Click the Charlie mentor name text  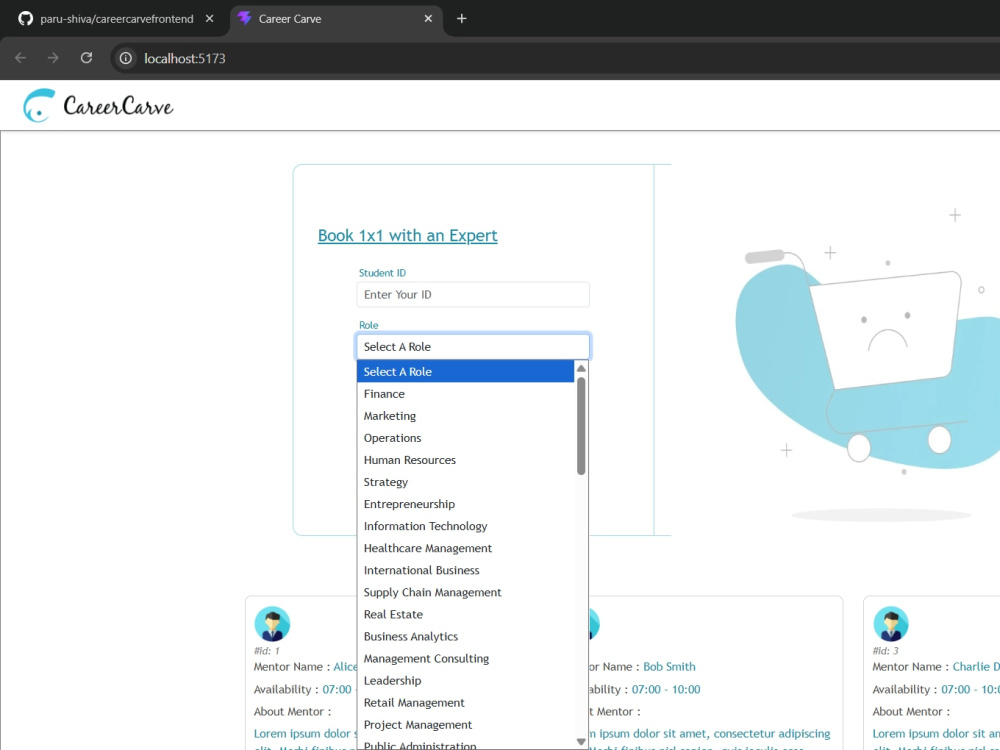click(x=976, y=666)
